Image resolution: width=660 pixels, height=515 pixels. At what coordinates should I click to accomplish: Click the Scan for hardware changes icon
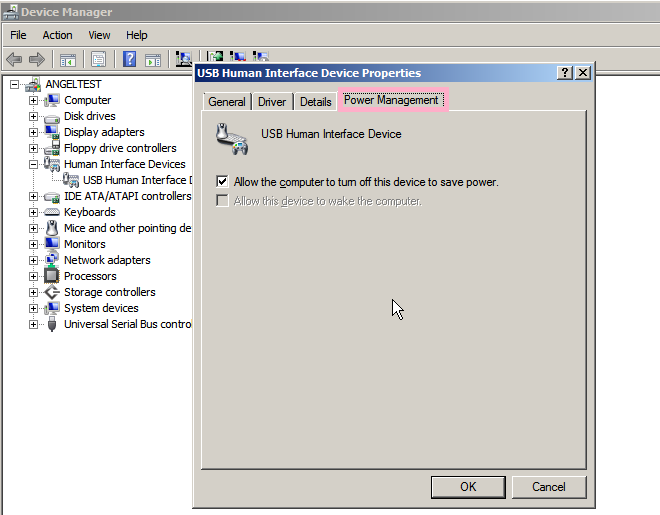click(x=183, y=59)
